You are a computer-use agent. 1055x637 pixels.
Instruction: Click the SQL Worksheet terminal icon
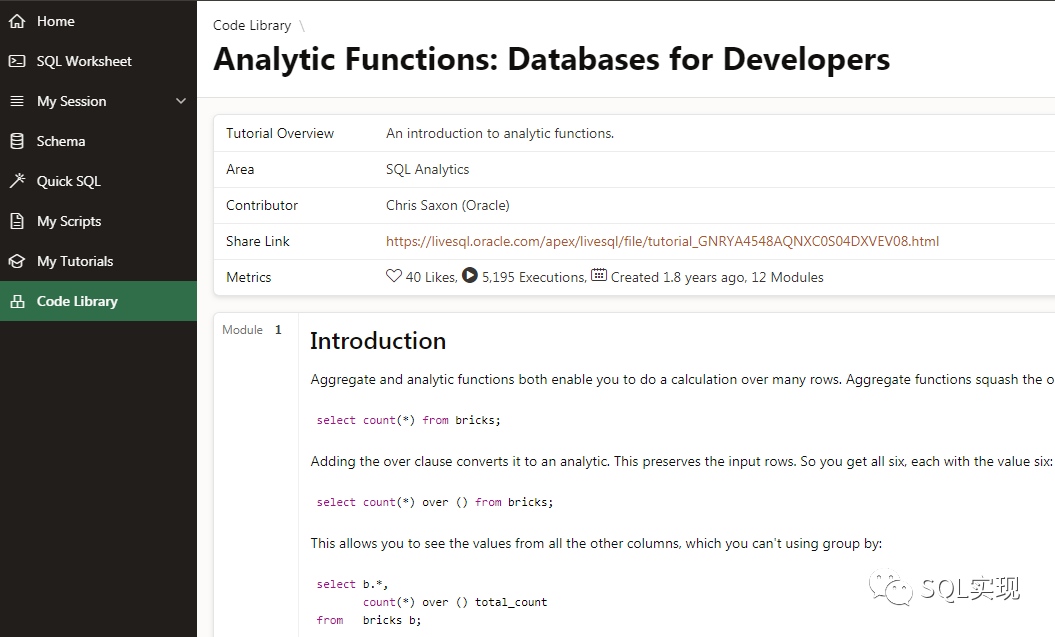click(x=17, y=61)
